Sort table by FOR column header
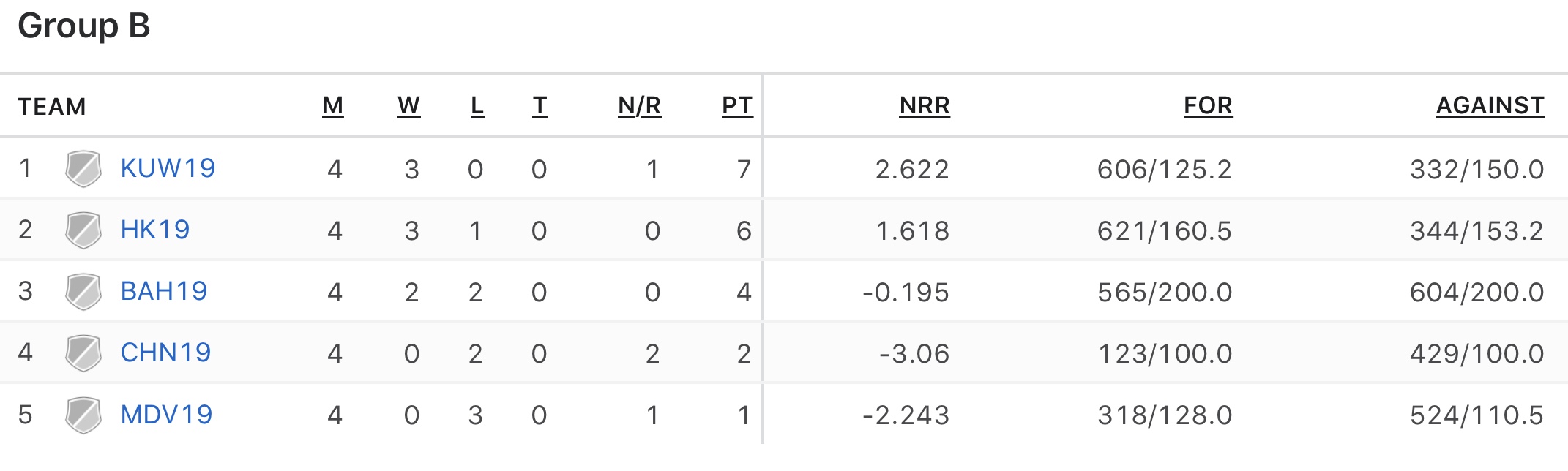Screen dimensions: 1568x471 tap(1209, 106)
